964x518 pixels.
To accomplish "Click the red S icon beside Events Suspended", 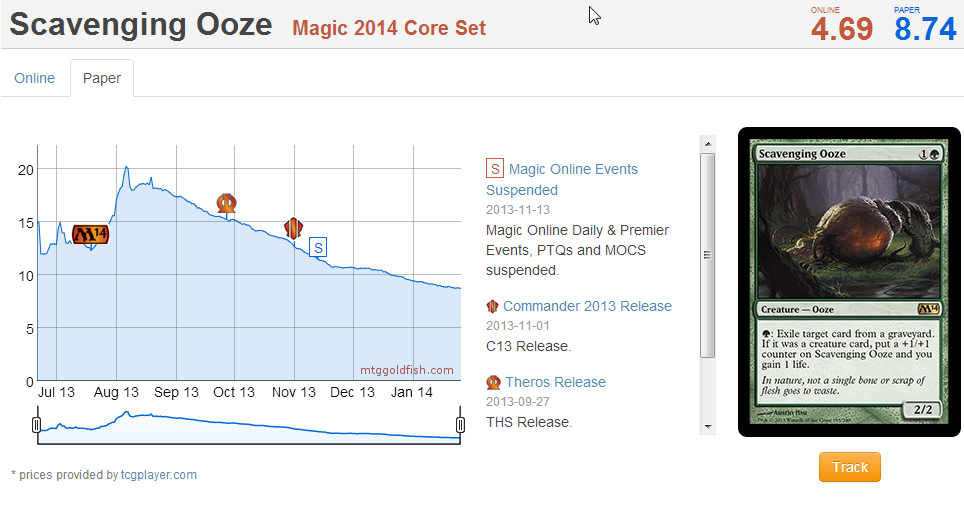I will [x=494, y=169].
